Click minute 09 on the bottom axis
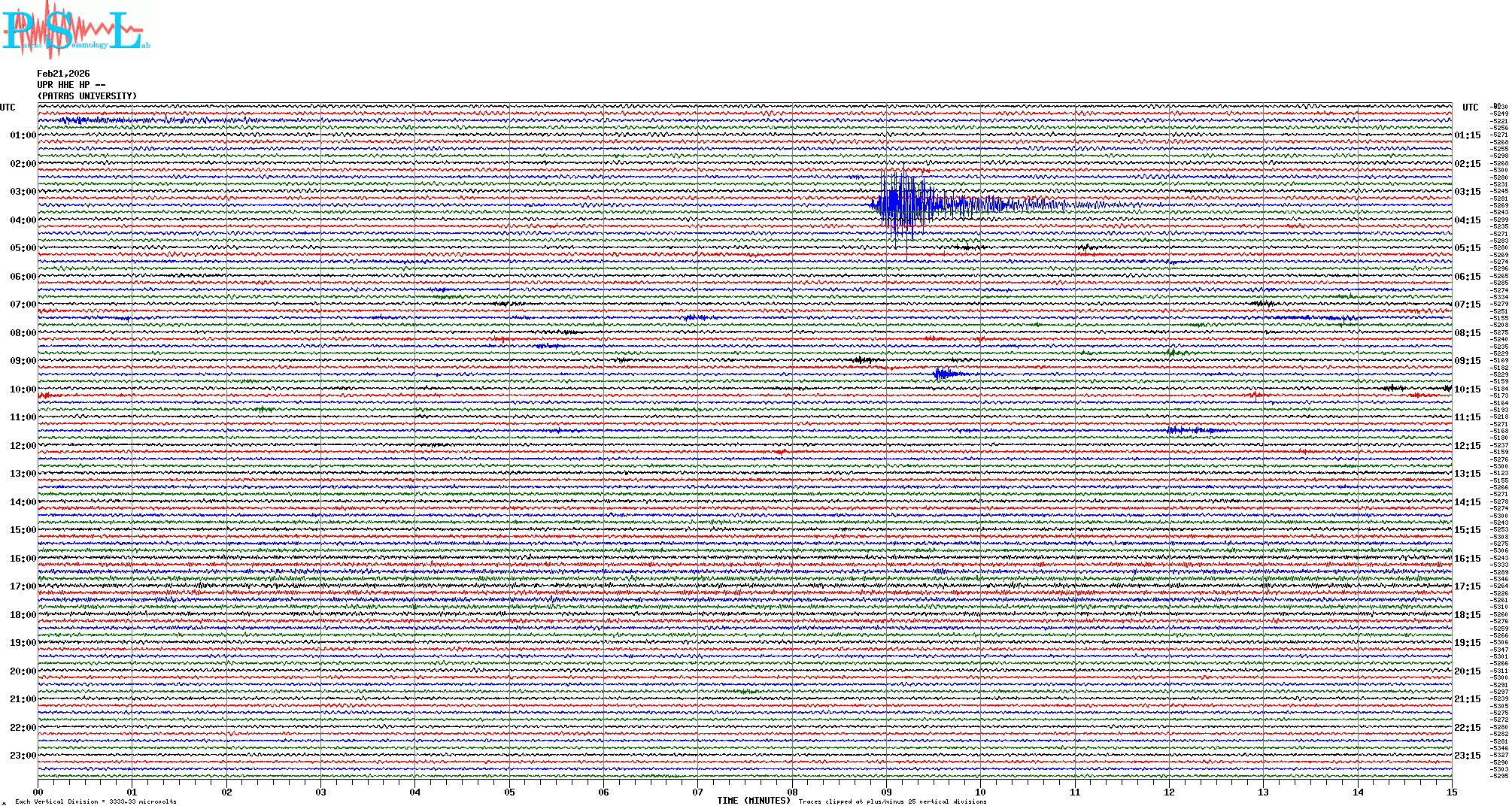Viewport: 1512px width, 812px height. click(886, 792)
